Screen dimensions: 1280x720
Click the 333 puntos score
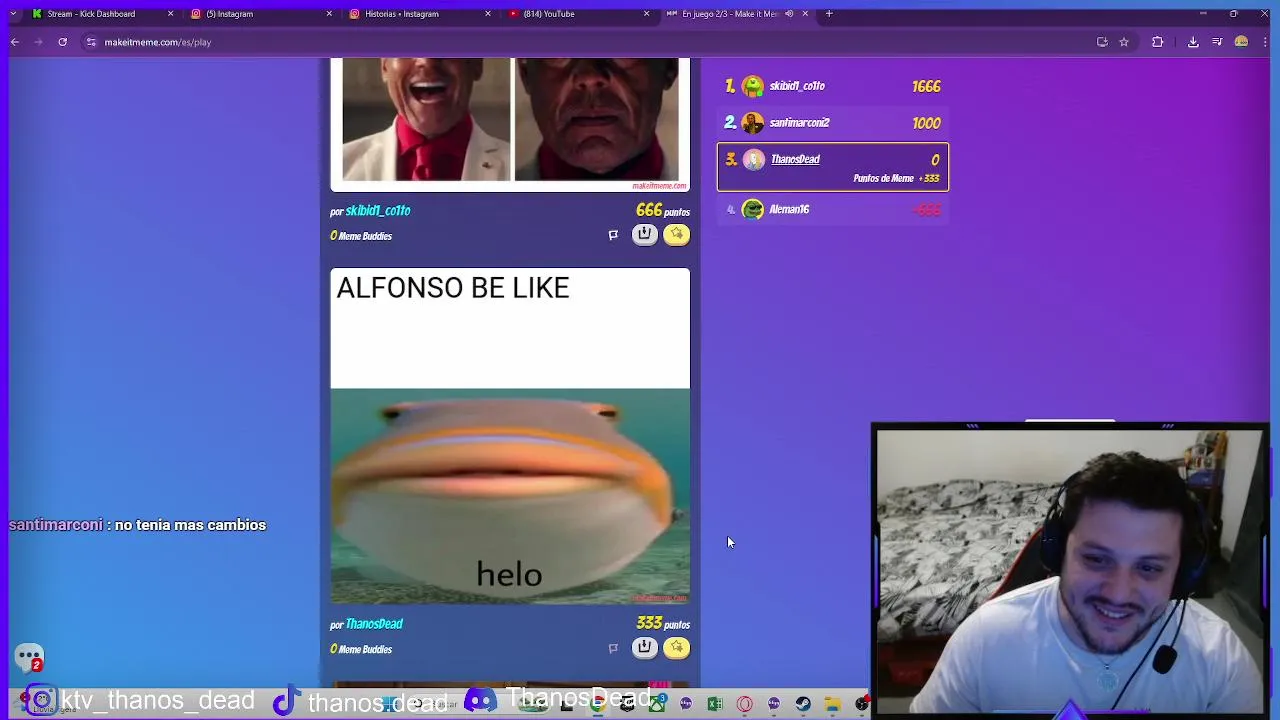[662, 624]
